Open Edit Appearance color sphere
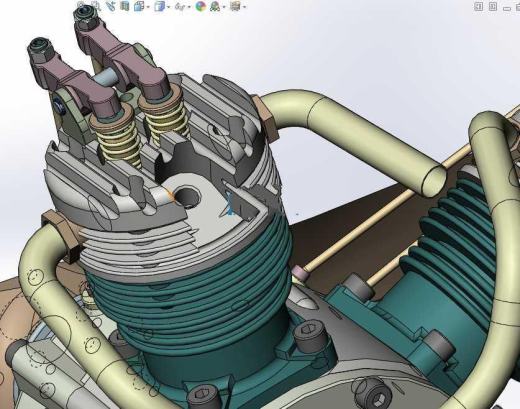Viewport: 520px width, 409px height. 200,6
